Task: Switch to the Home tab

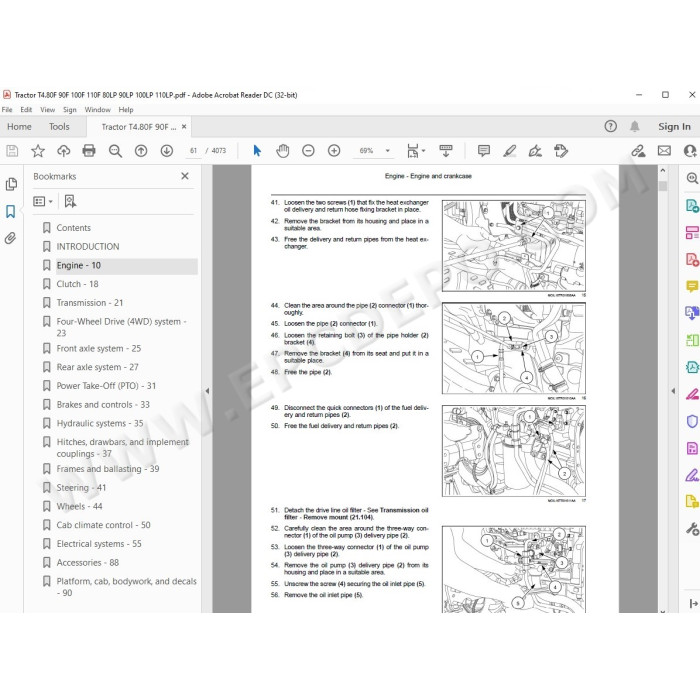Action: tap(19, 127)
